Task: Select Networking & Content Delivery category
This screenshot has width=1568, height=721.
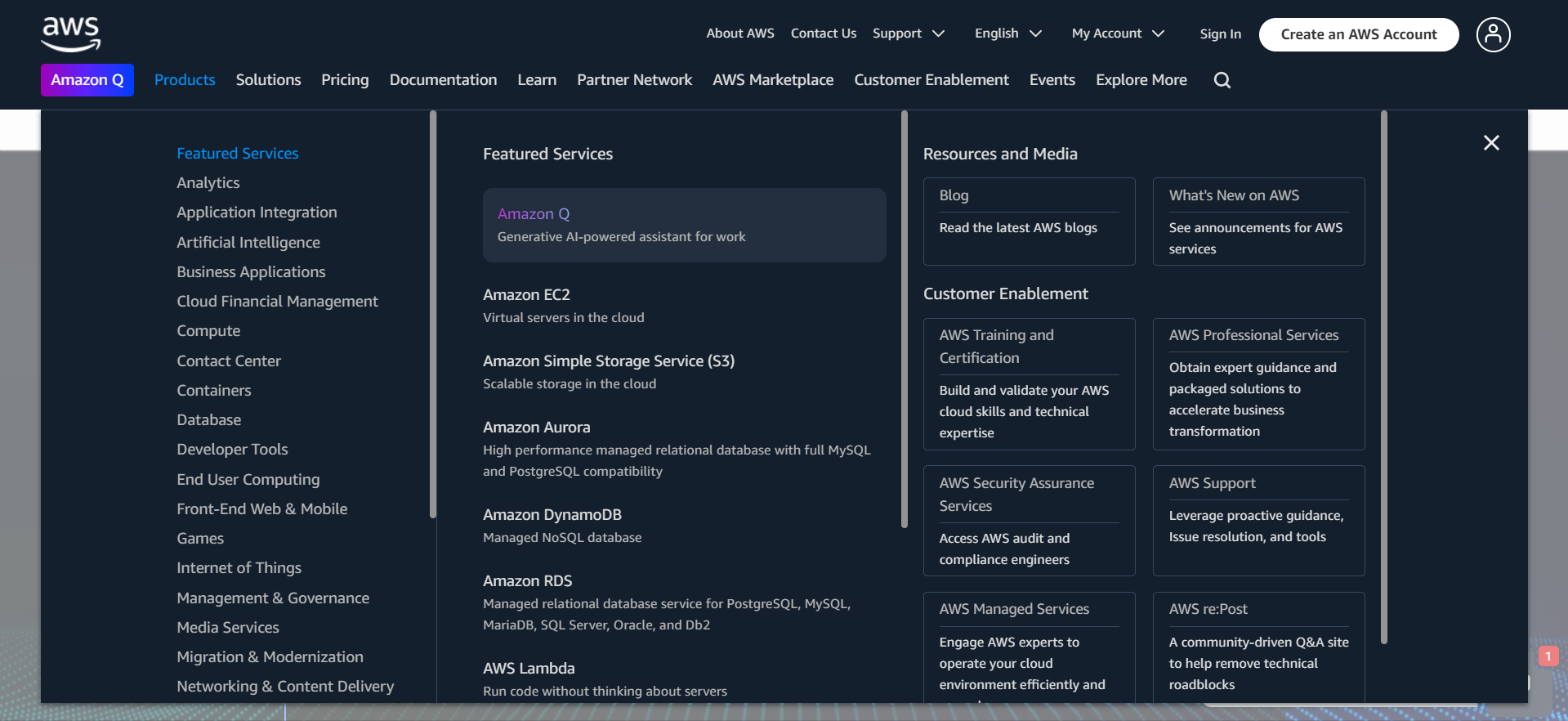Action: click(x=285, y=687)
